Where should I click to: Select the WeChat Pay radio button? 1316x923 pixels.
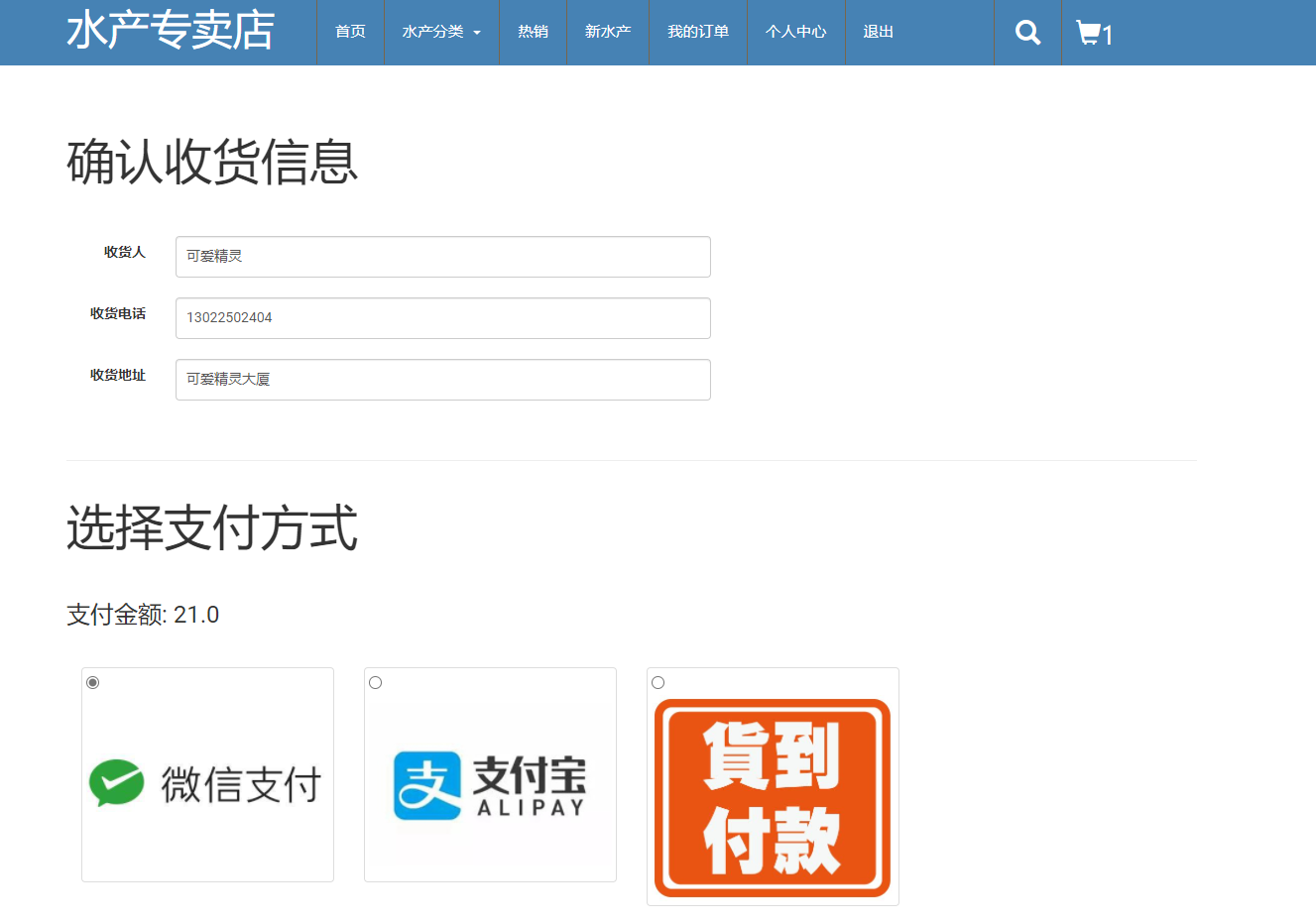click(x=92, y=682)
